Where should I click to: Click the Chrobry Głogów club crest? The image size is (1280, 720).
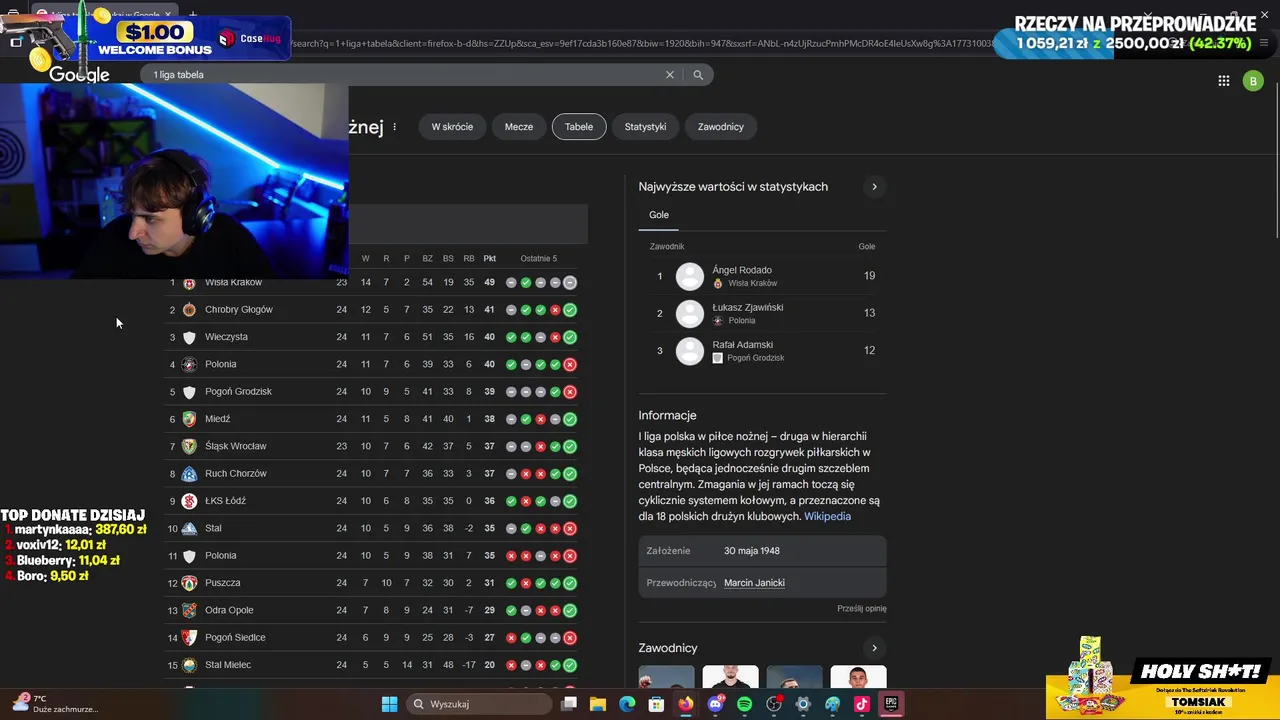[189, 310]
